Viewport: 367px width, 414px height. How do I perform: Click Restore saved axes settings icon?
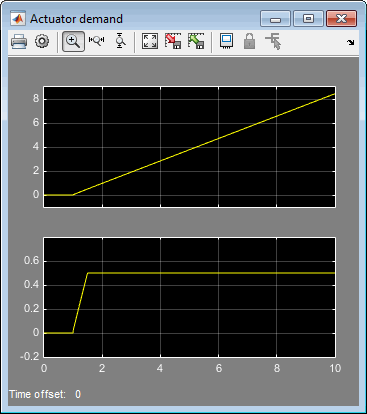(196, 41)
